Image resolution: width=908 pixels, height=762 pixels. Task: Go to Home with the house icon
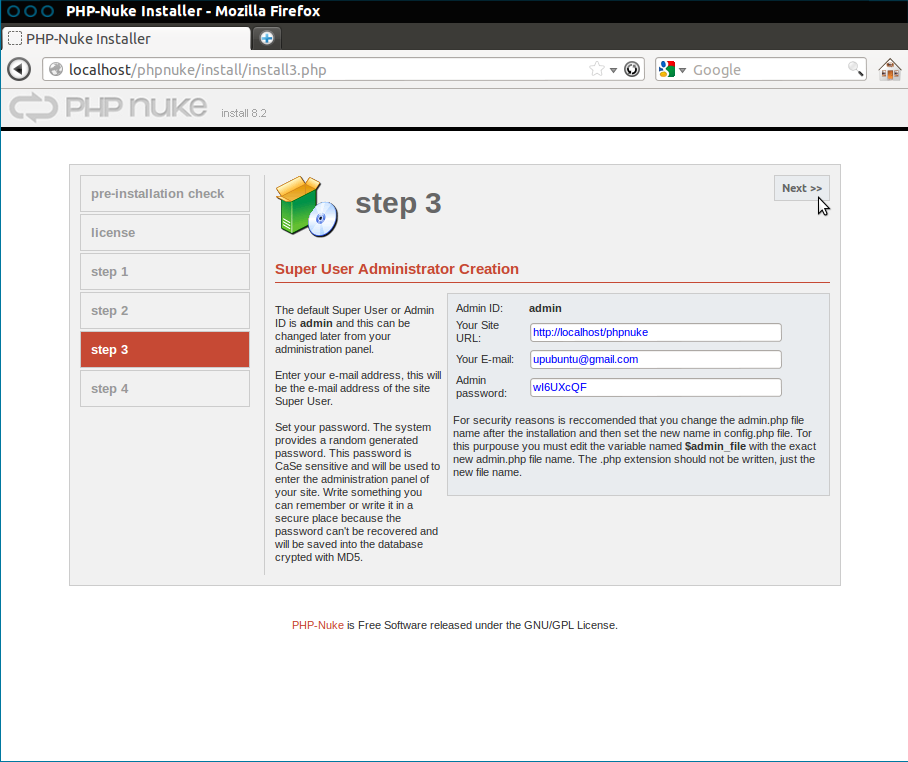click(x=889, y=69)
